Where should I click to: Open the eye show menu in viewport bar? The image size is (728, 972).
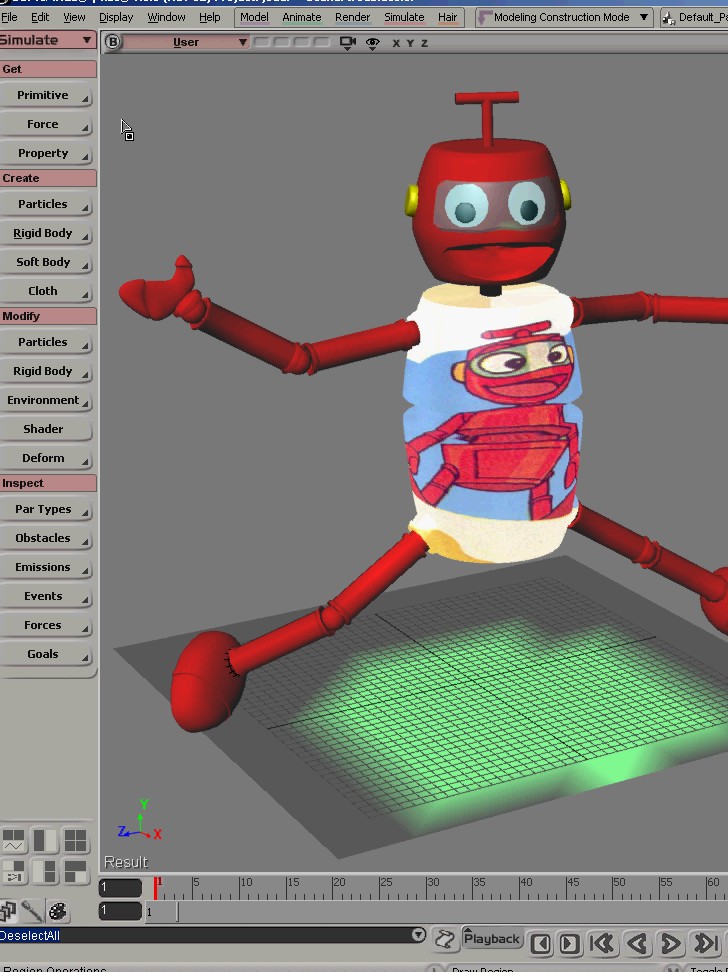point(372,43)
